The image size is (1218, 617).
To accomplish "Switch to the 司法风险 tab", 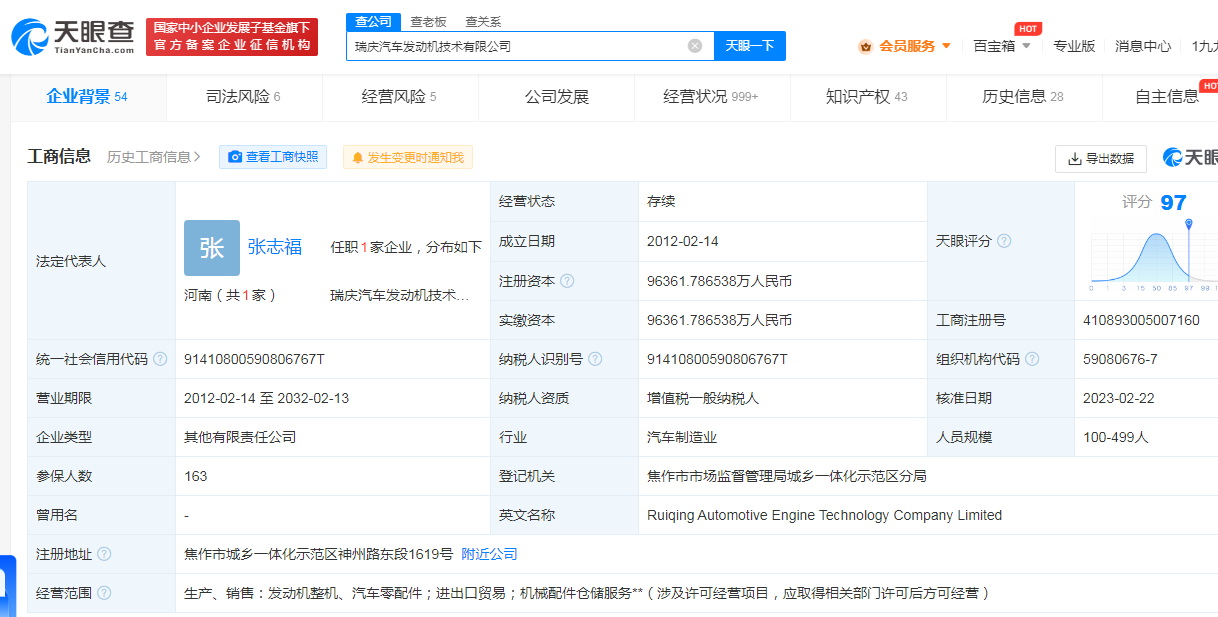I will [243, 97].
